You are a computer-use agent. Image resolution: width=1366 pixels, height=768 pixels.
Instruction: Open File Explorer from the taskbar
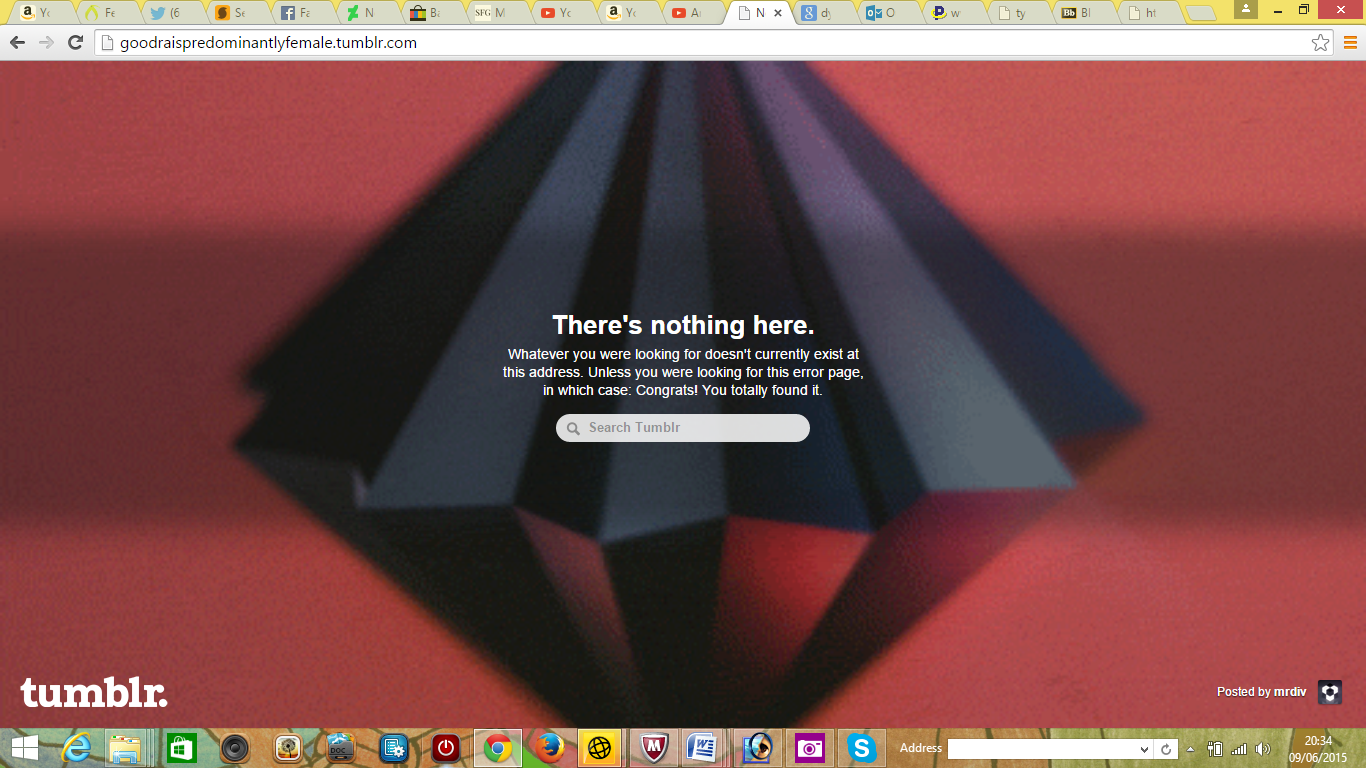coord(127,748)
